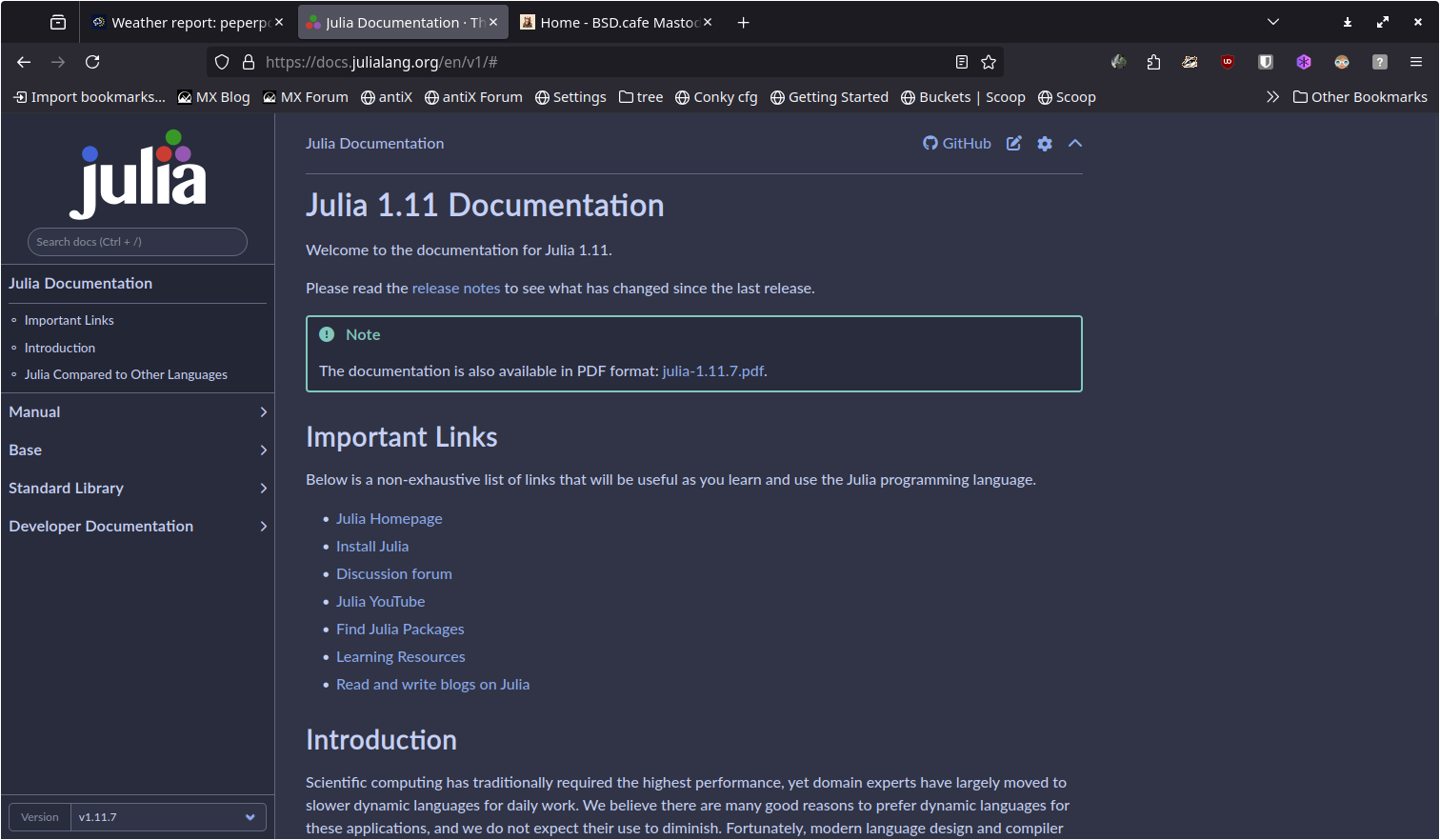
Task: Follow the release notes link
Action: coord(456,288)
